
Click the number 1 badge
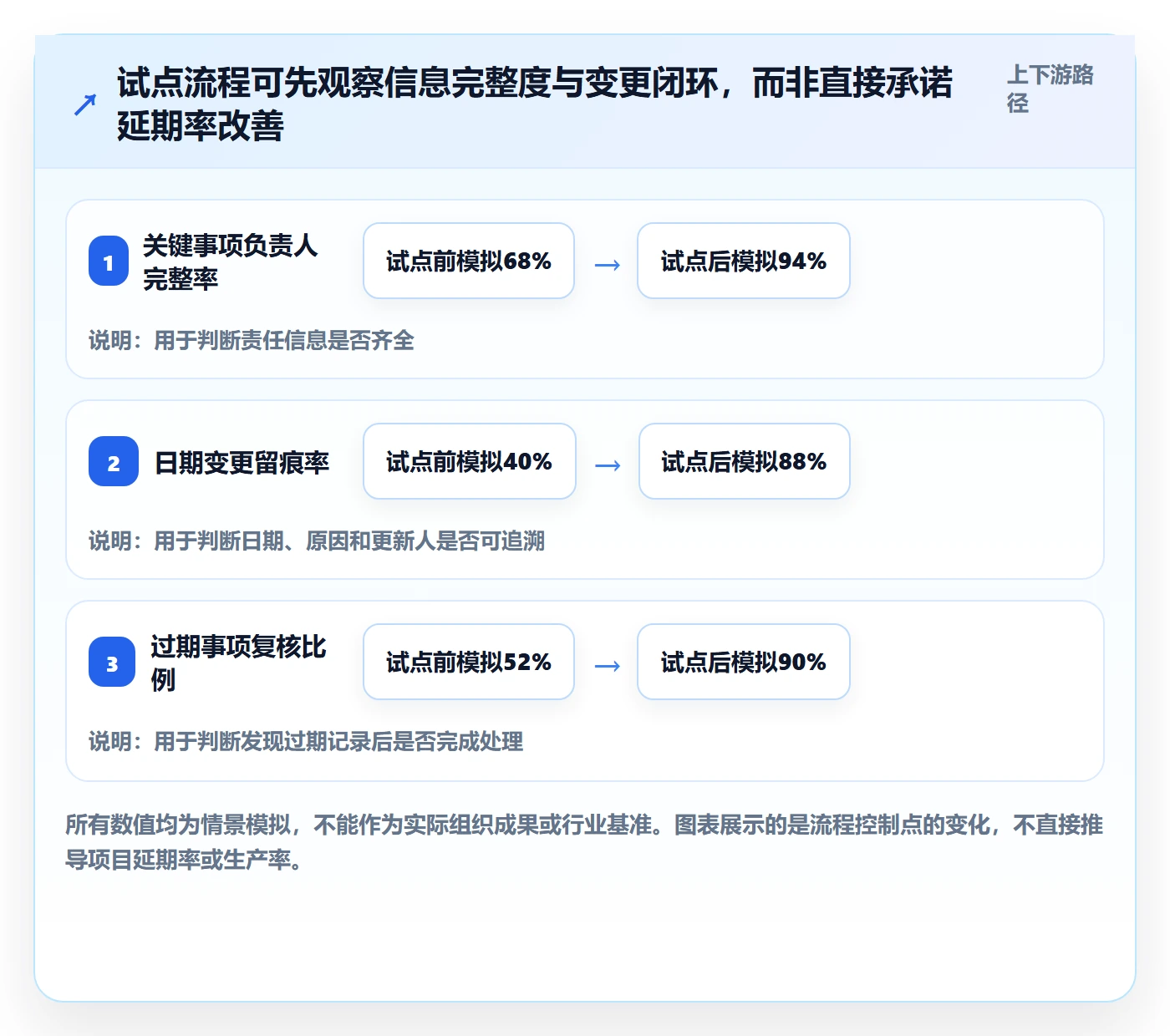109,261
